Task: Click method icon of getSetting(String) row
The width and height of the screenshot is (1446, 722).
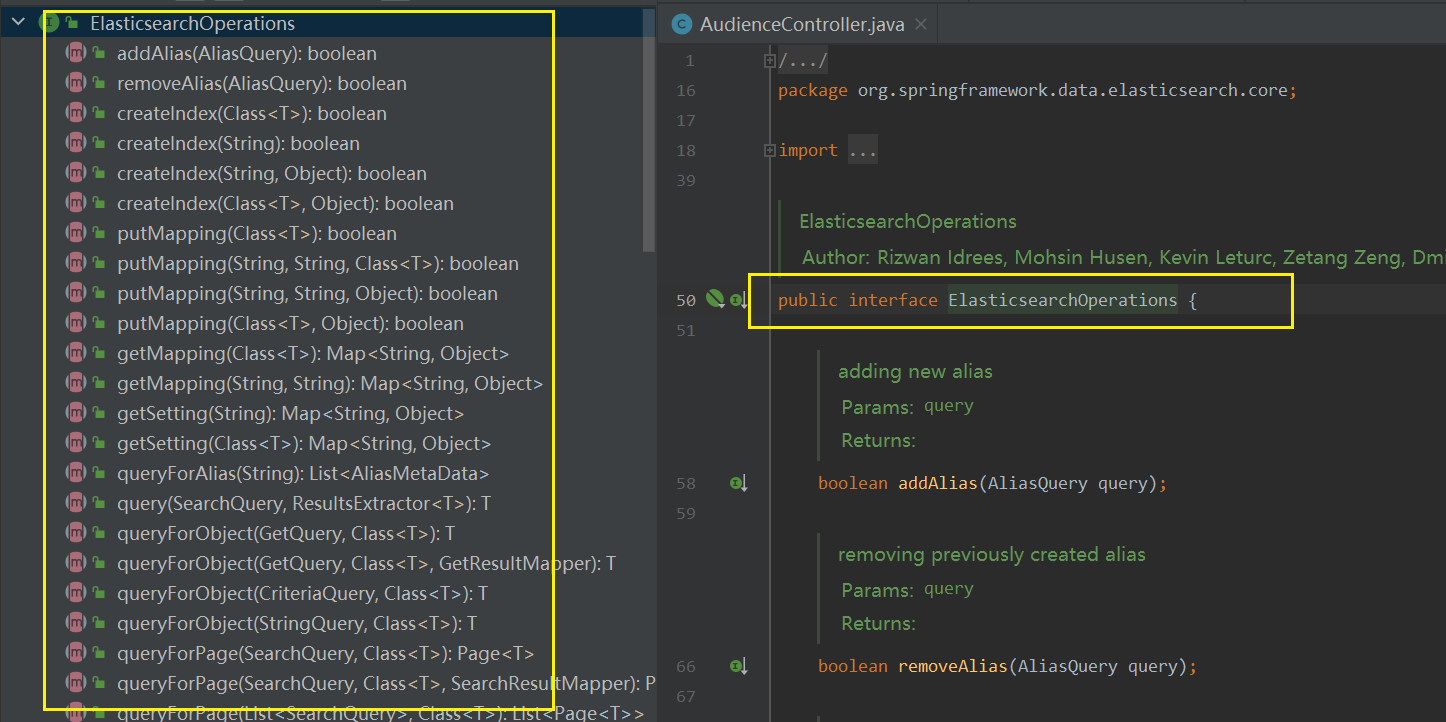Action: point(75,413)
